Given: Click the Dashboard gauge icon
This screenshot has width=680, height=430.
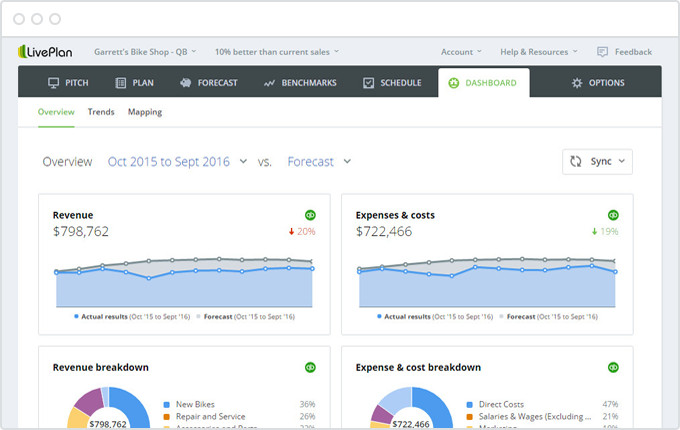Looking at the screenshot, I should click(454, 83).
